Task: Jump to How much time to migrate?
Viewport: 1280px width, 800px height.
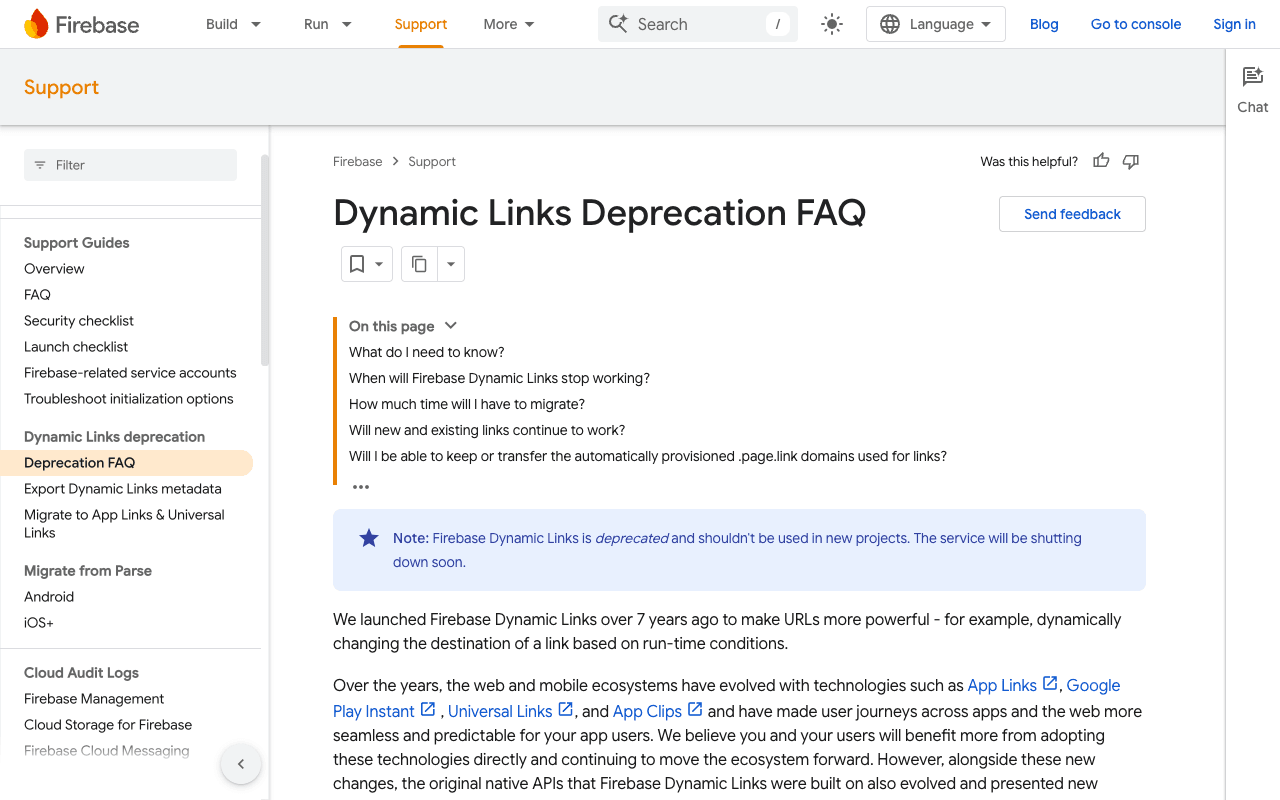Action: pos(467,404)
